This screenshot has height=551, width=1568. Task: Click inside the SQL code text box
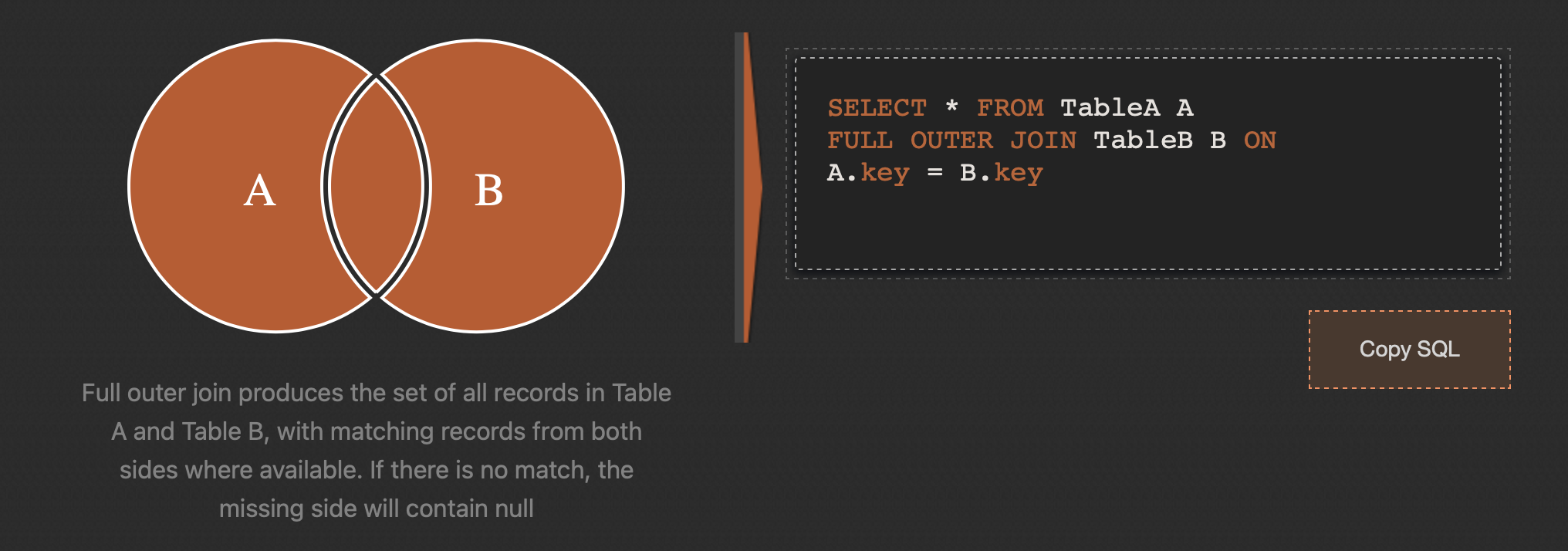[1148, 164]
